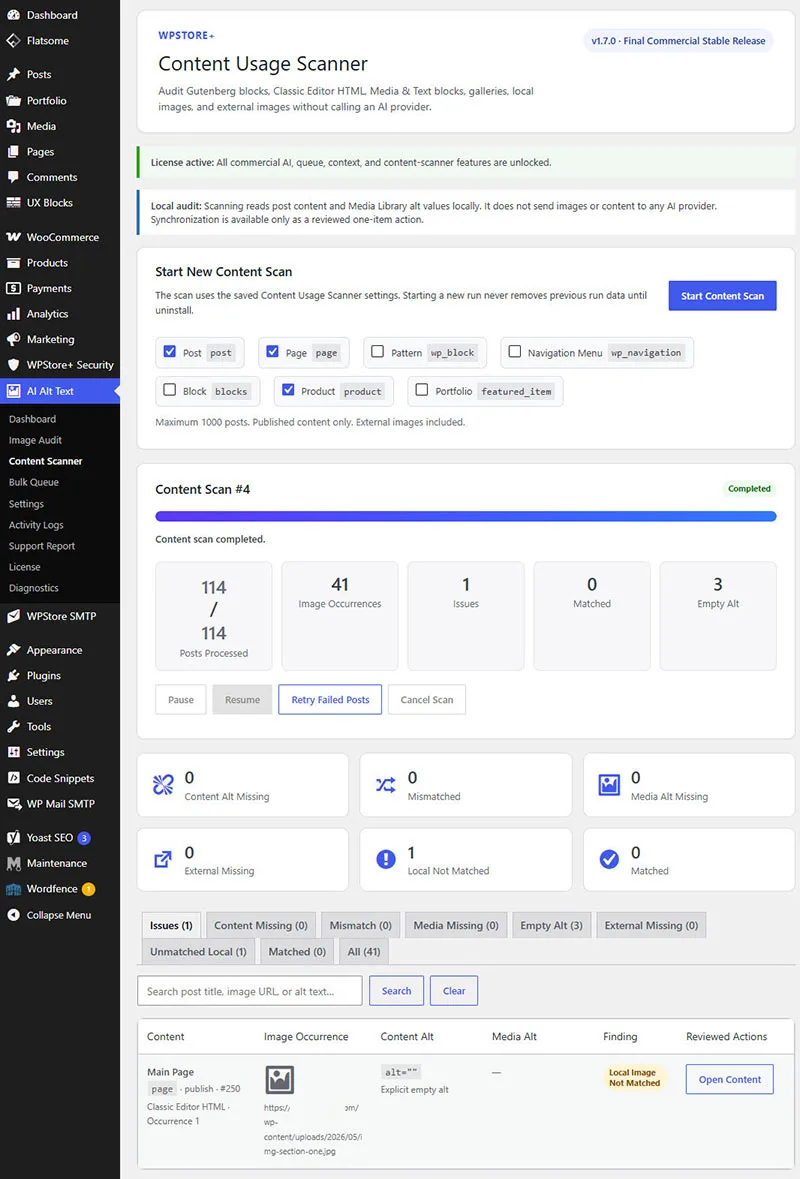Screen dimensions: 800x1179
Task: Click the Analytics bar chart icon
Action: [14, 314]
